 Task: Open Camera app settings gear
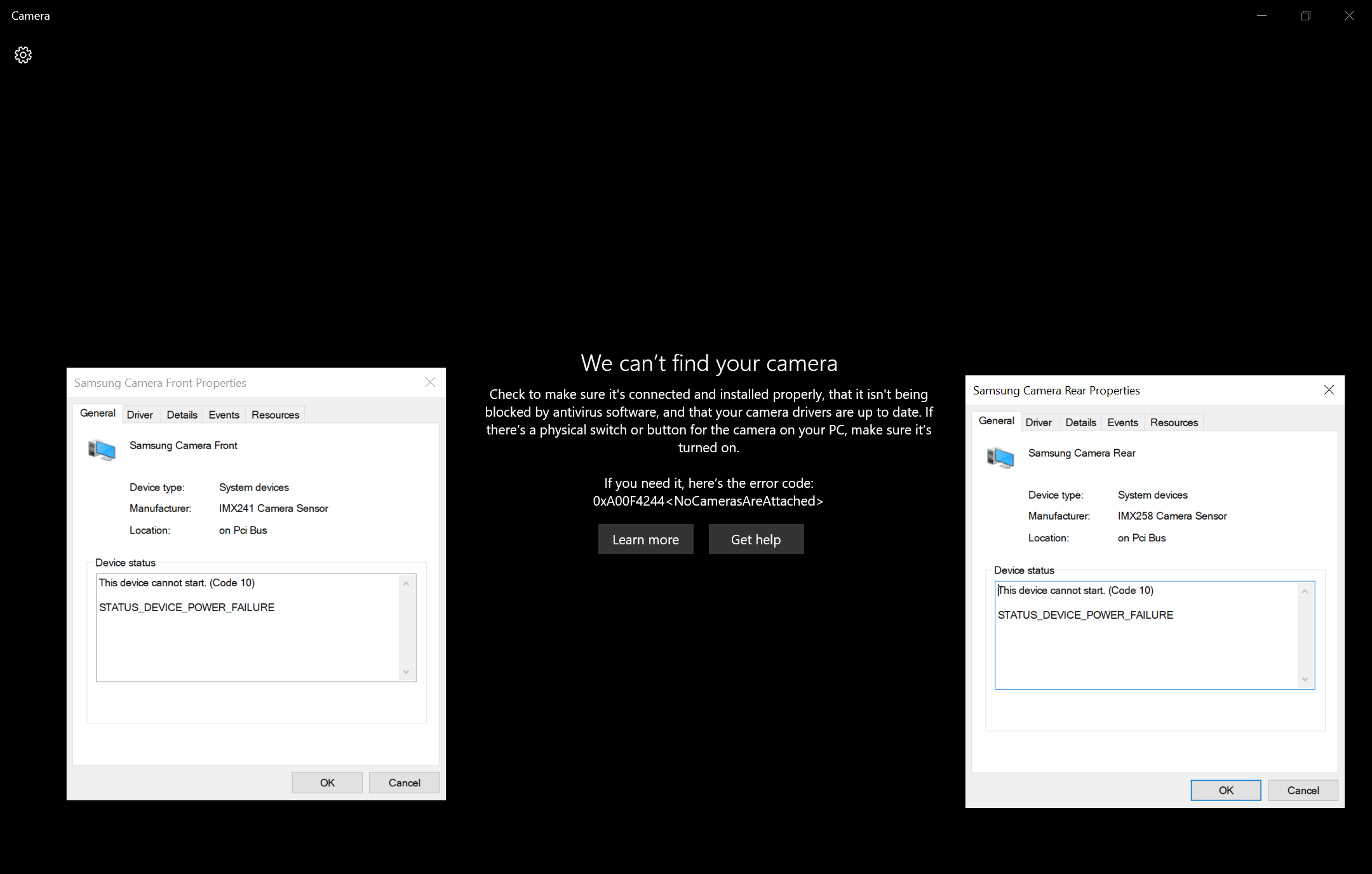pos(24,55)
